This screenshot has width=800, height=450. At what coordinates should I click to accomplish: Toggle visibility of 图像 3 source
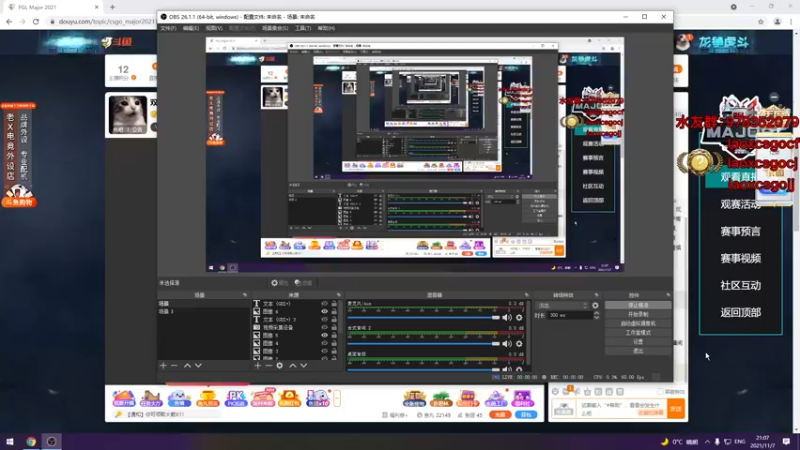point(324,351)
